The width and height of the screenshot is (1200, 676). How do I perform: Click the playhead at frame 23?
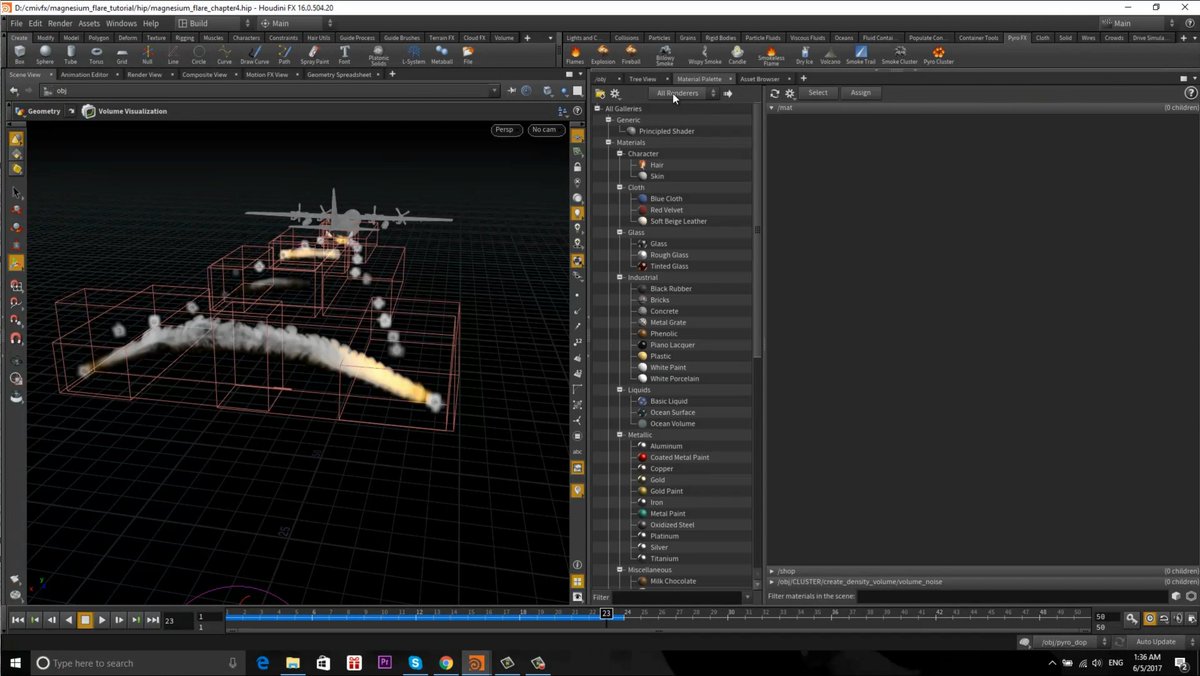coord(607,615)
